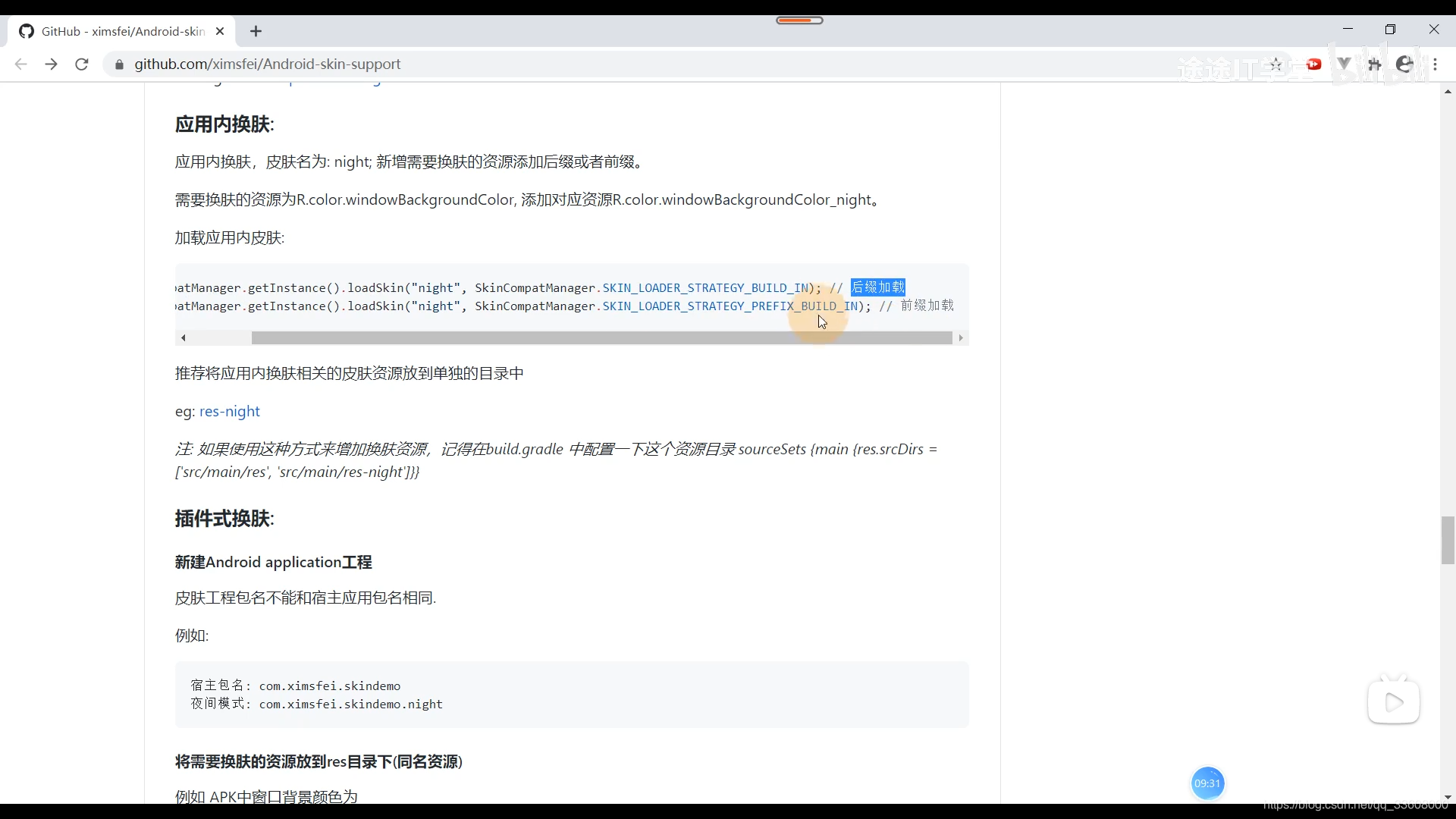Open the Chrome profile avatar
This screenshot has height=819, width=1456.
click(x=1404, y=64)
